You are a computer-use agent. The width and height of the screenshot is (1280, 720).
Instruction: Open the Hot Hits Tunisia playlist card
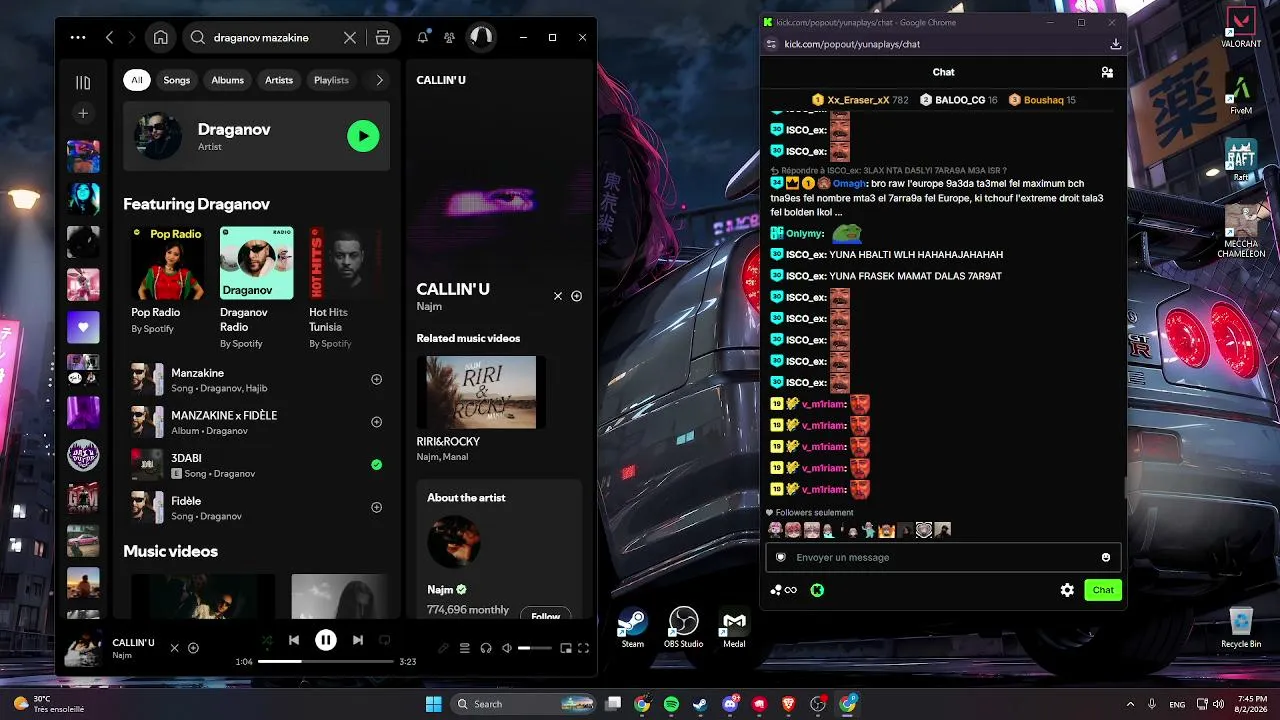pos(346,287)
